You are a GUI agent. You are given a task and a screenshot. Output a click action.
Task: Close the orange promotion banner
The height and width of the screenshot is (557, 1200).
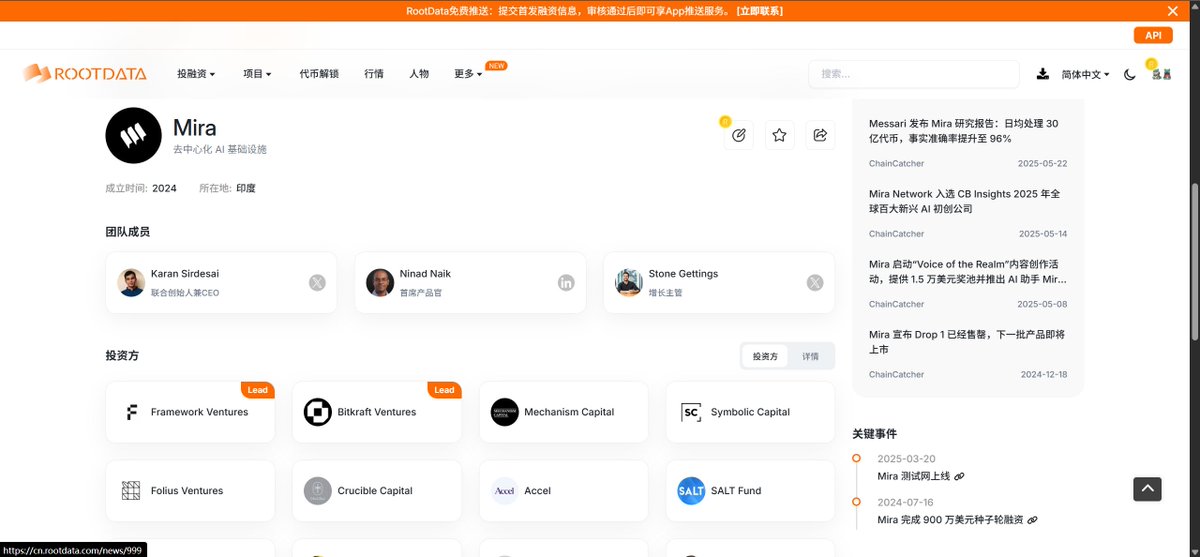(x=1173, y=11)
